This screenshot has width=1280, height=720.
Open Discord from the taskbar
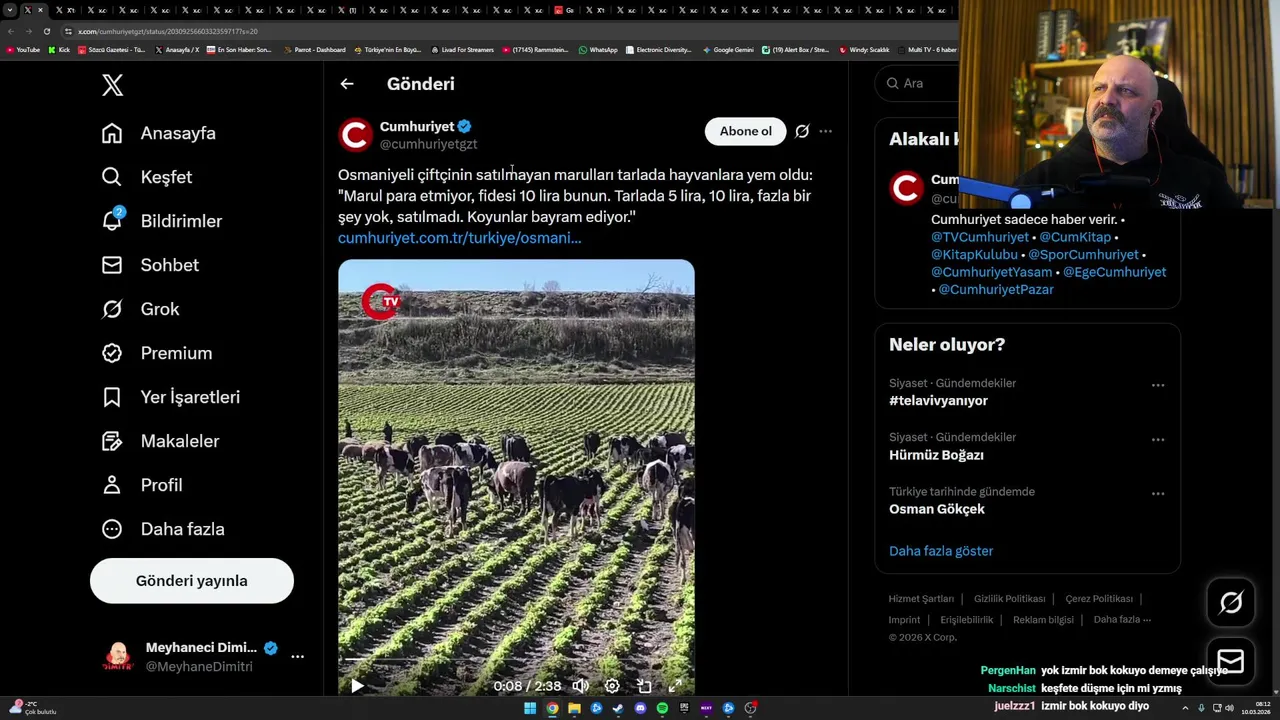click(640, 708)
